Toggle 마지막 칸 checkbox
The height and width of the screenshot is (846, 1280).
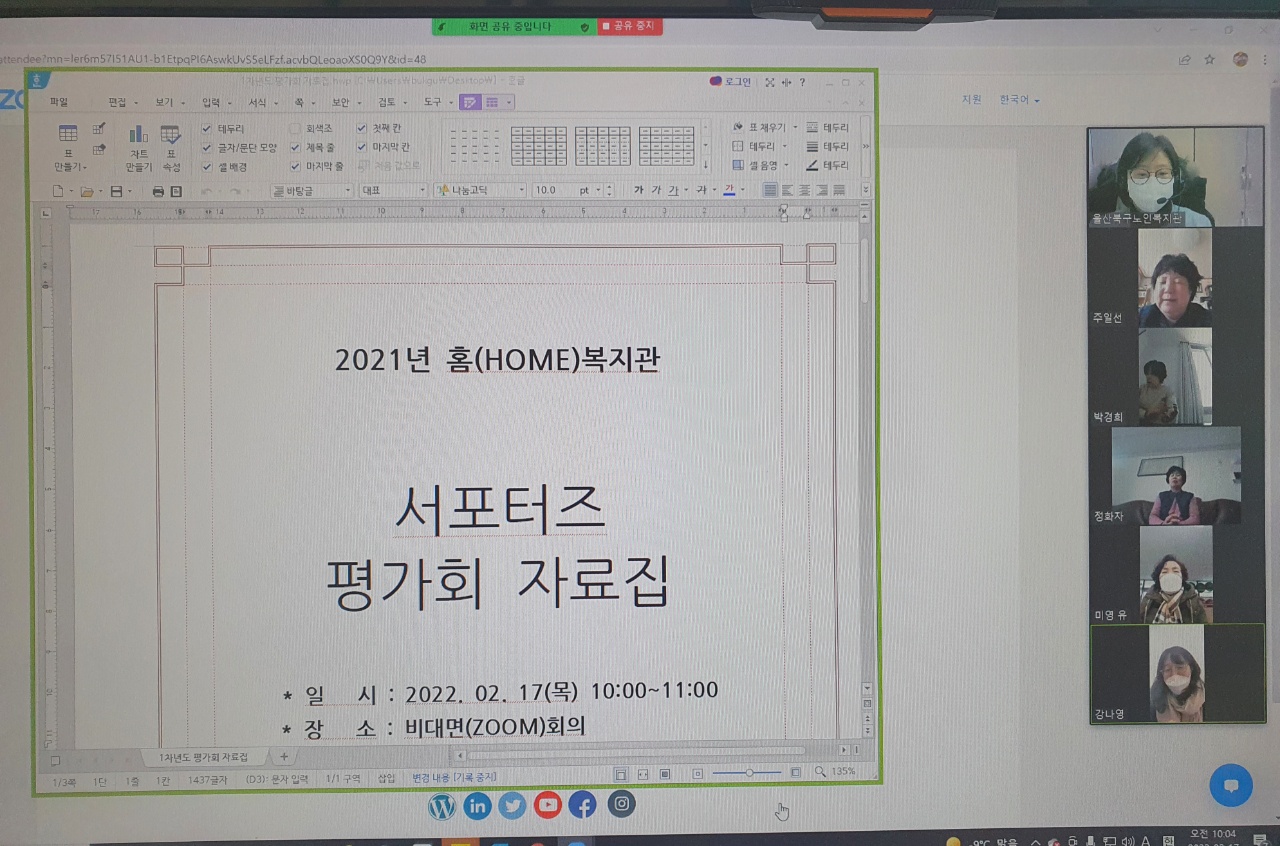coord(362,146)
